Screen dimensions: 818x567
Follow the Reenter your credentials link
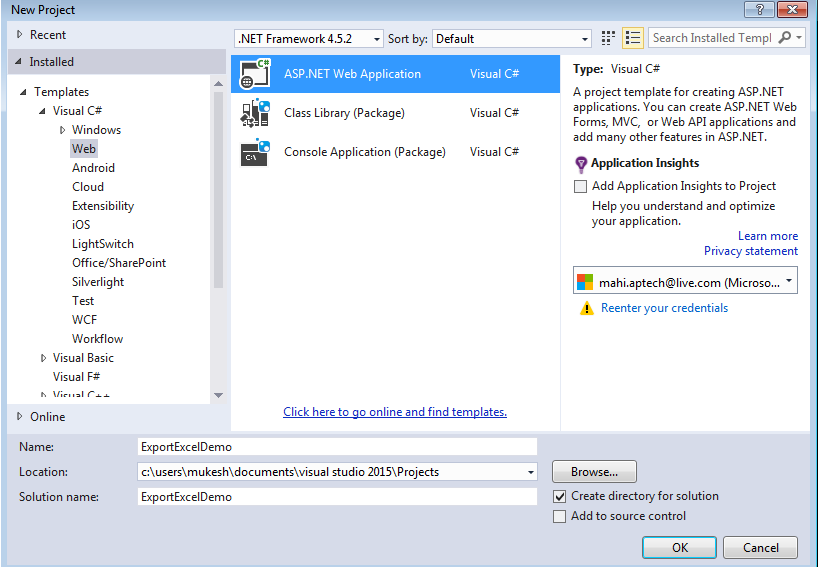tap(664, 308)
